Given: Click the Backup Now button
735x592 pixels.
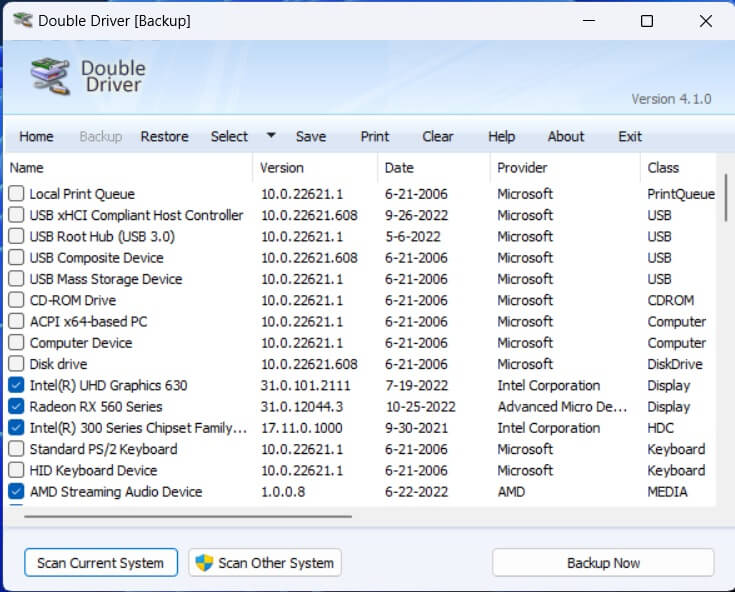Looking at the screenshot, I should tap(603, 562).
